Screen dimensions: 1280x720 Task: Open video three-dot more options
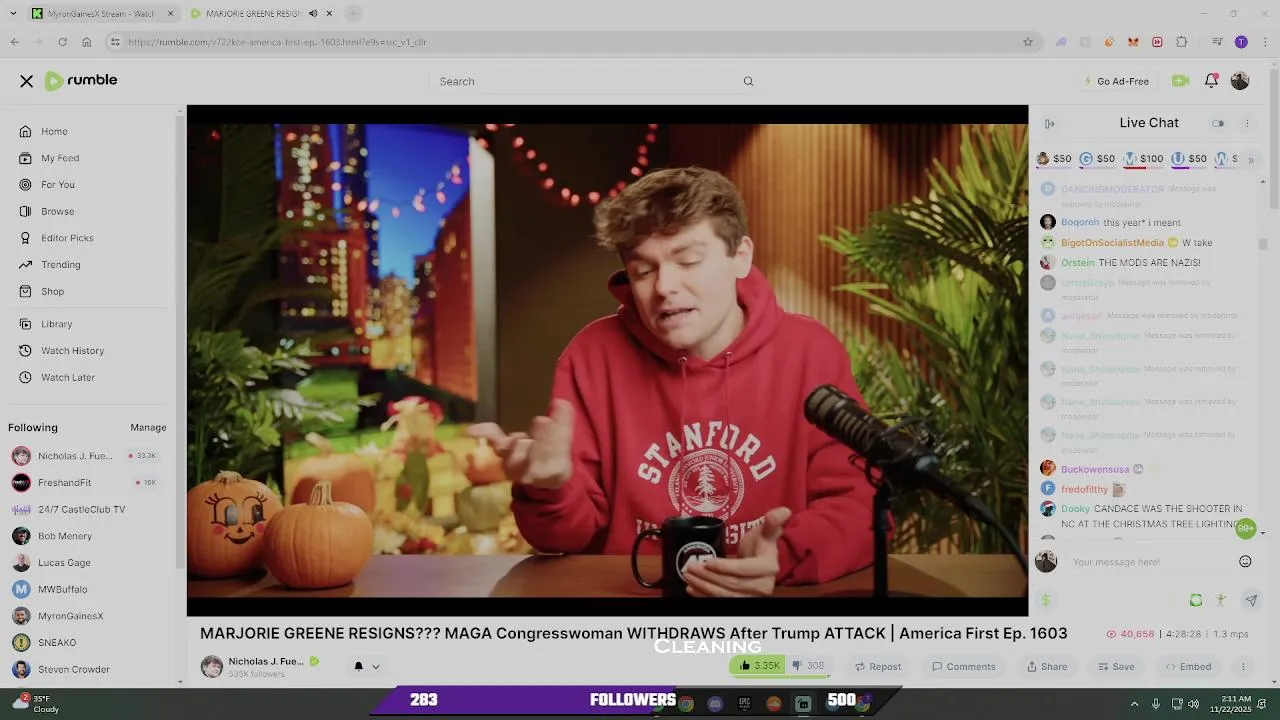tap(1243, 667)
